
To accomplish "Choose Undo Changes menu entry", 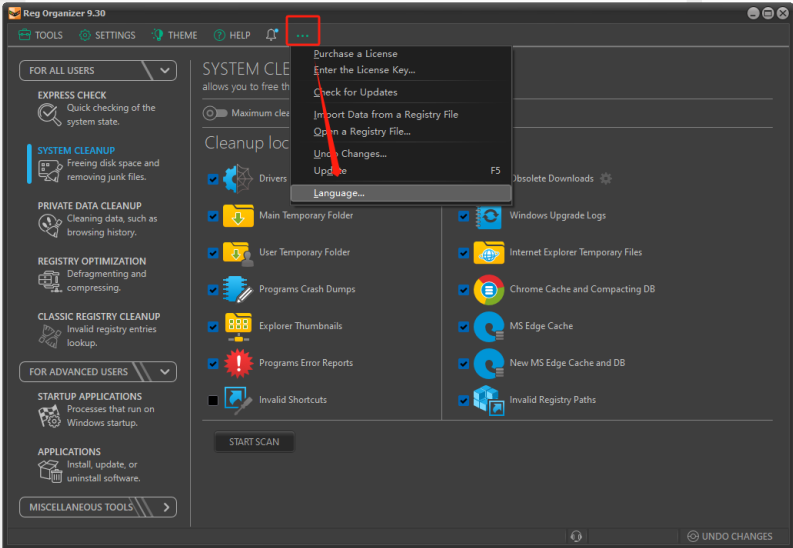I will click(x=350, y=154).
